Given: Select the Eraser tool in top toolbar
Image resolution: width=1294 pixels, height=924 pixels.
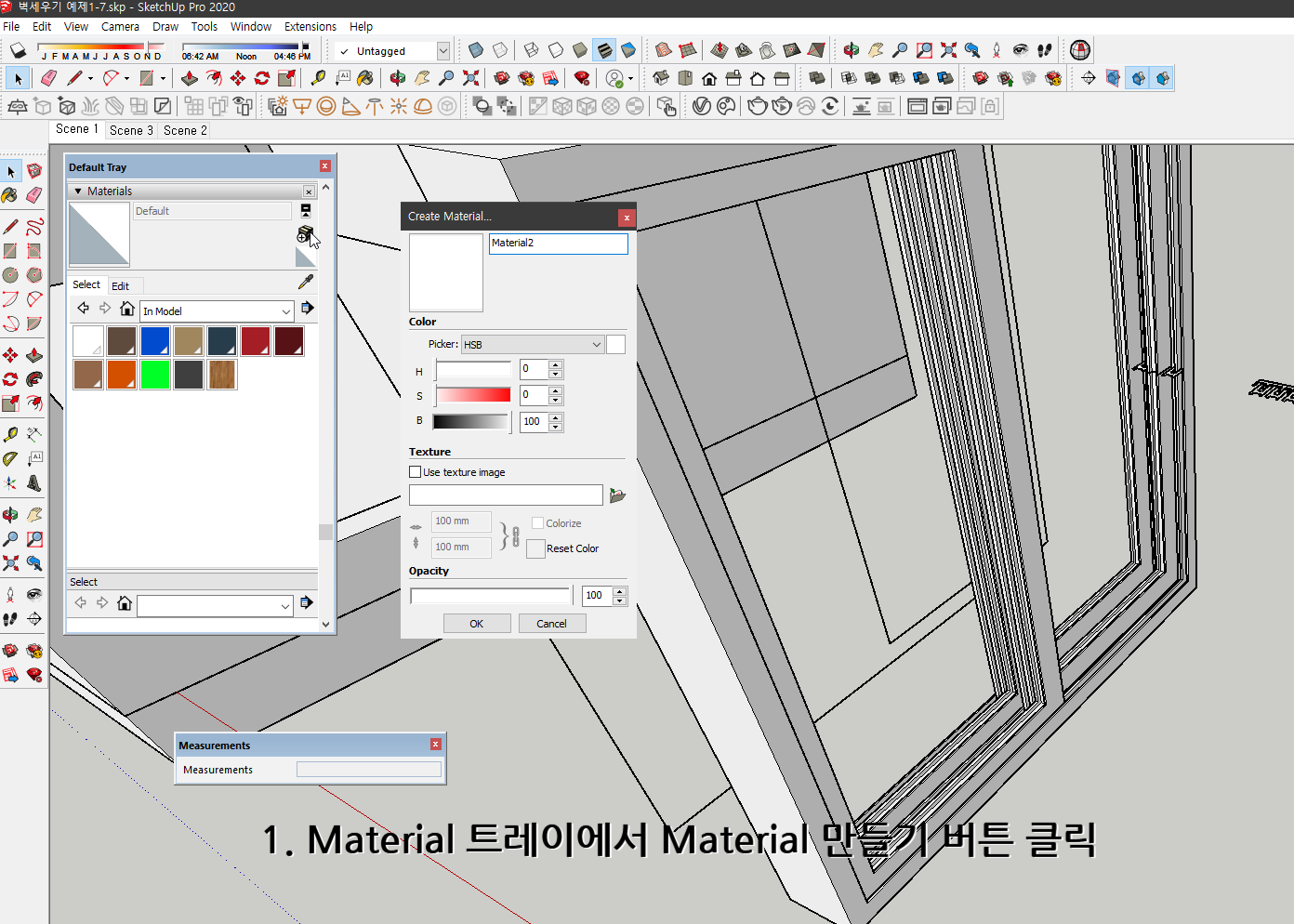Looking at the screenshot, I should point(49,78).
